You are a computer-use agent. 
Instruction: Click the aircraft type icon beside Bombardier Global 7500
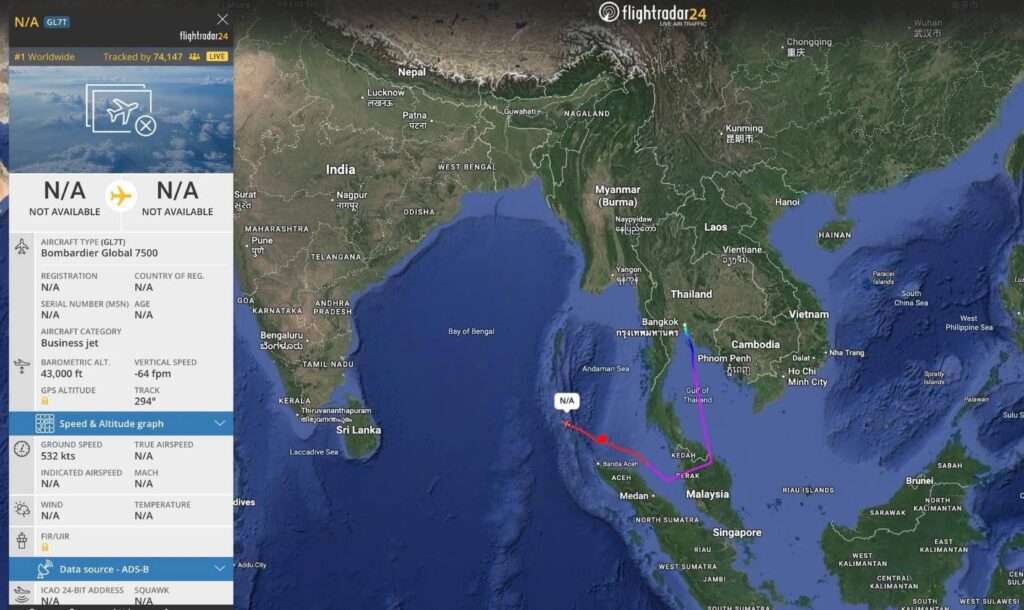(x=22, y=247)
